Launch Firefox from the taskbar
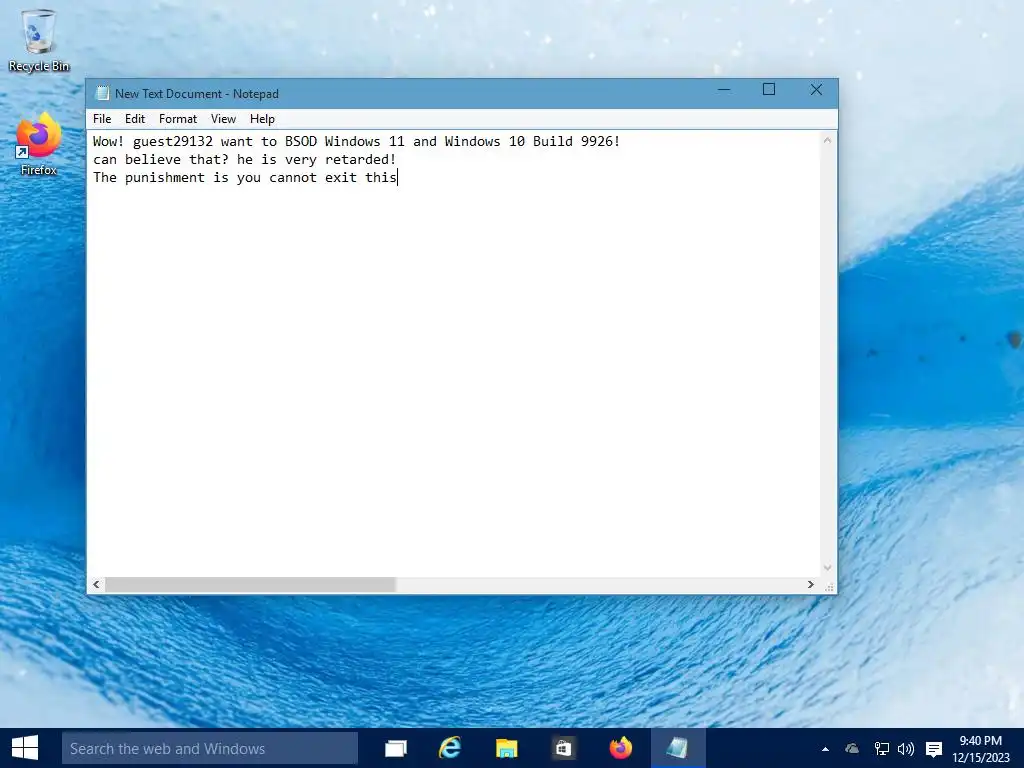 [x=620, y=748]
